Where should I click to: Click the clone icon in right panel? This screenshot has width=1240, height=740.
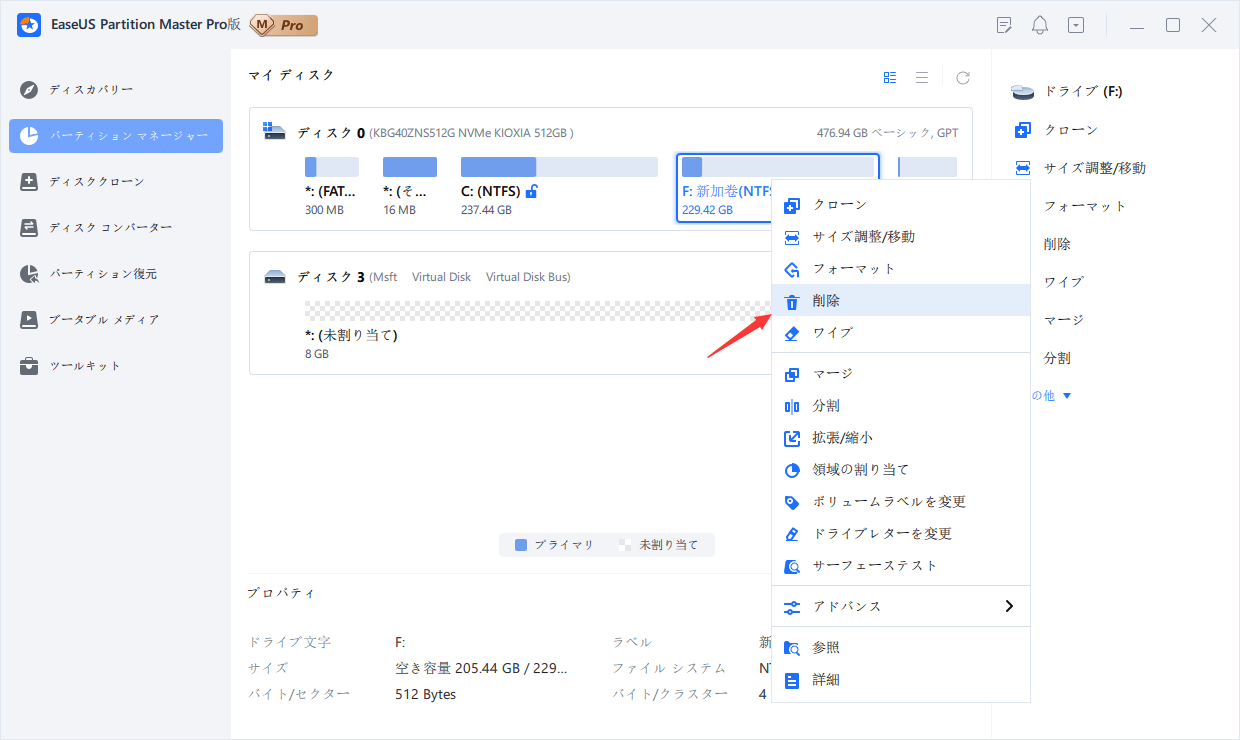click(1022, 130)
